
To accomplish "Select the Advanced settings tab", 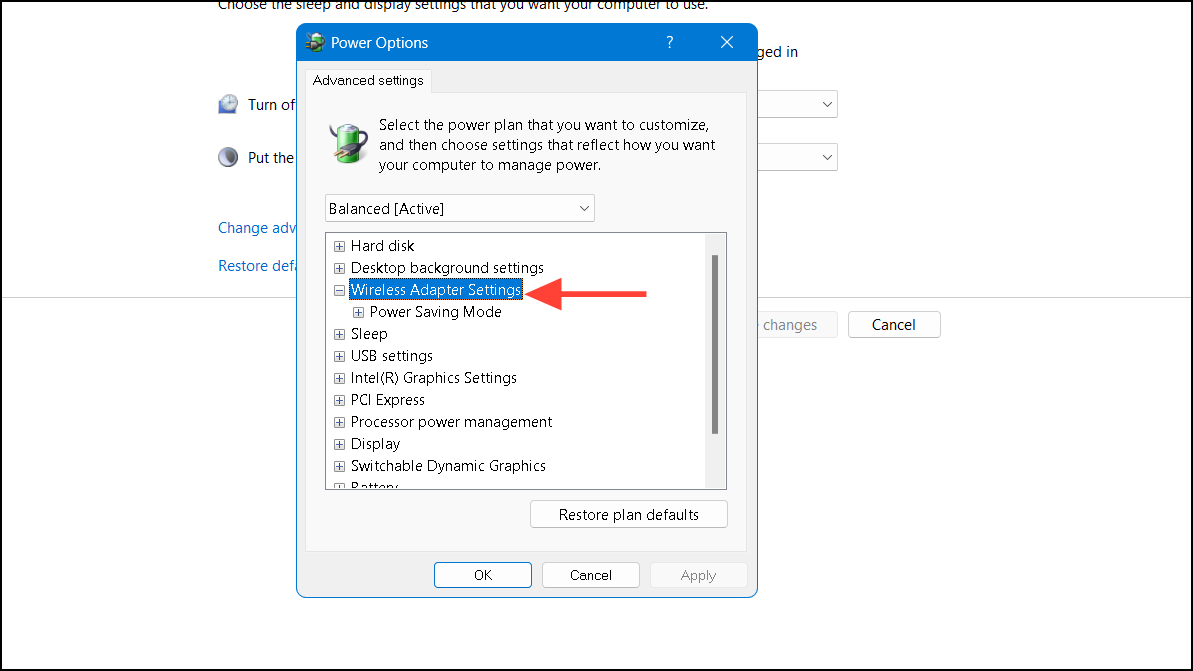I will pos(367,80).
